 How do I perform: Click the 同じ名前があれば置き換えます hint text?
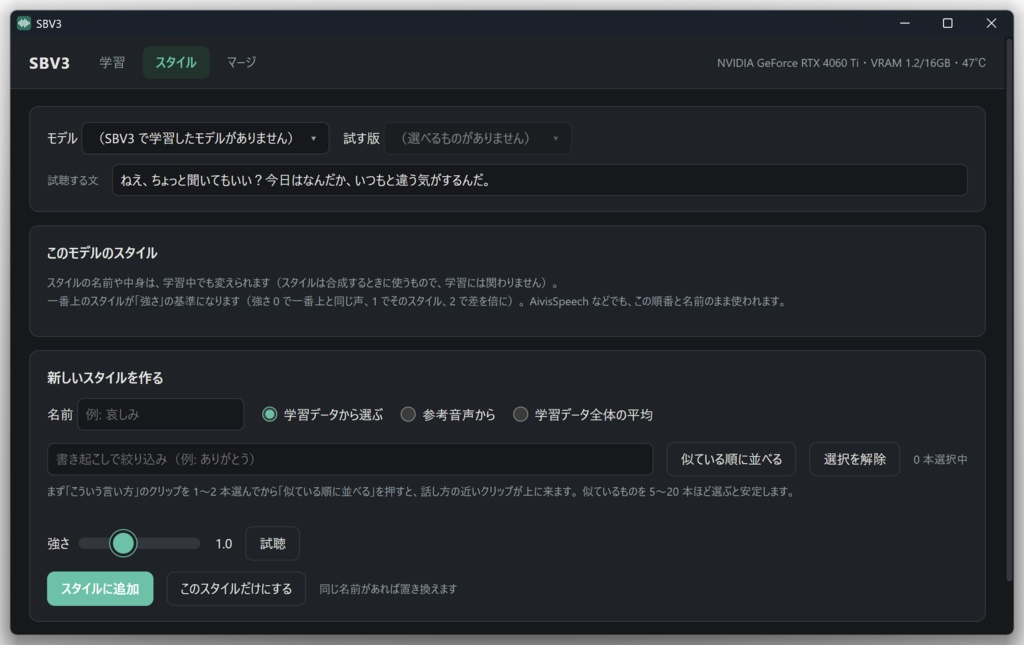click(x=388, y=589)
